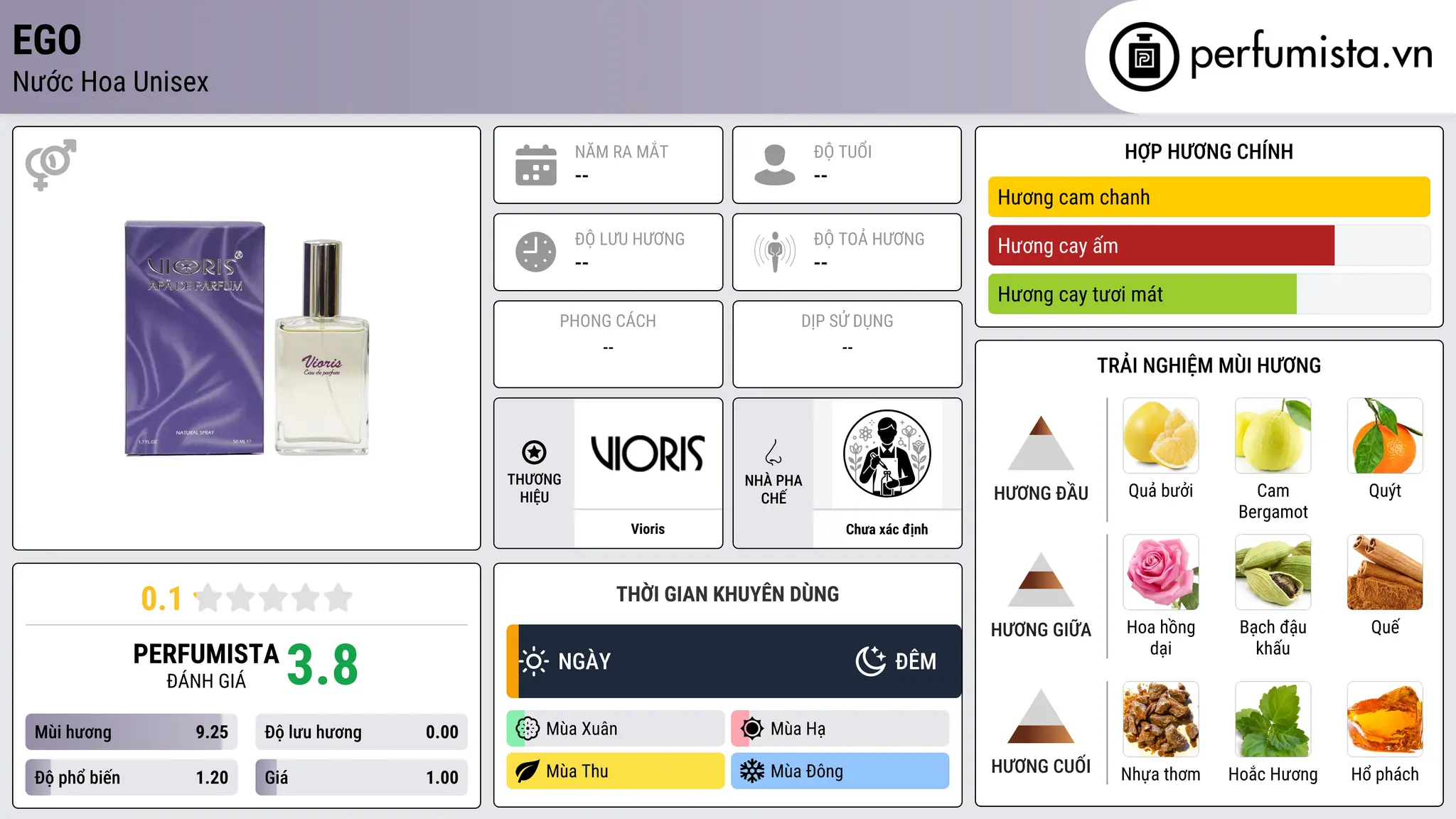Select the Mùa Thu season label

tap(577, 771)
